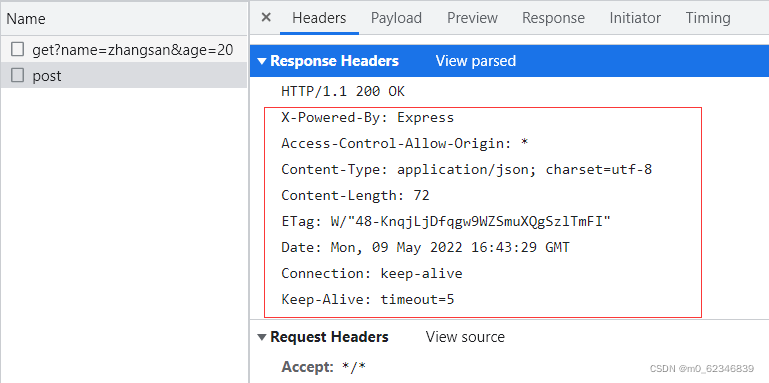Click the Content-Type application/json header line
Image resolution: width=769 pixels, height=383 pixels.
[x=466, y=170]
